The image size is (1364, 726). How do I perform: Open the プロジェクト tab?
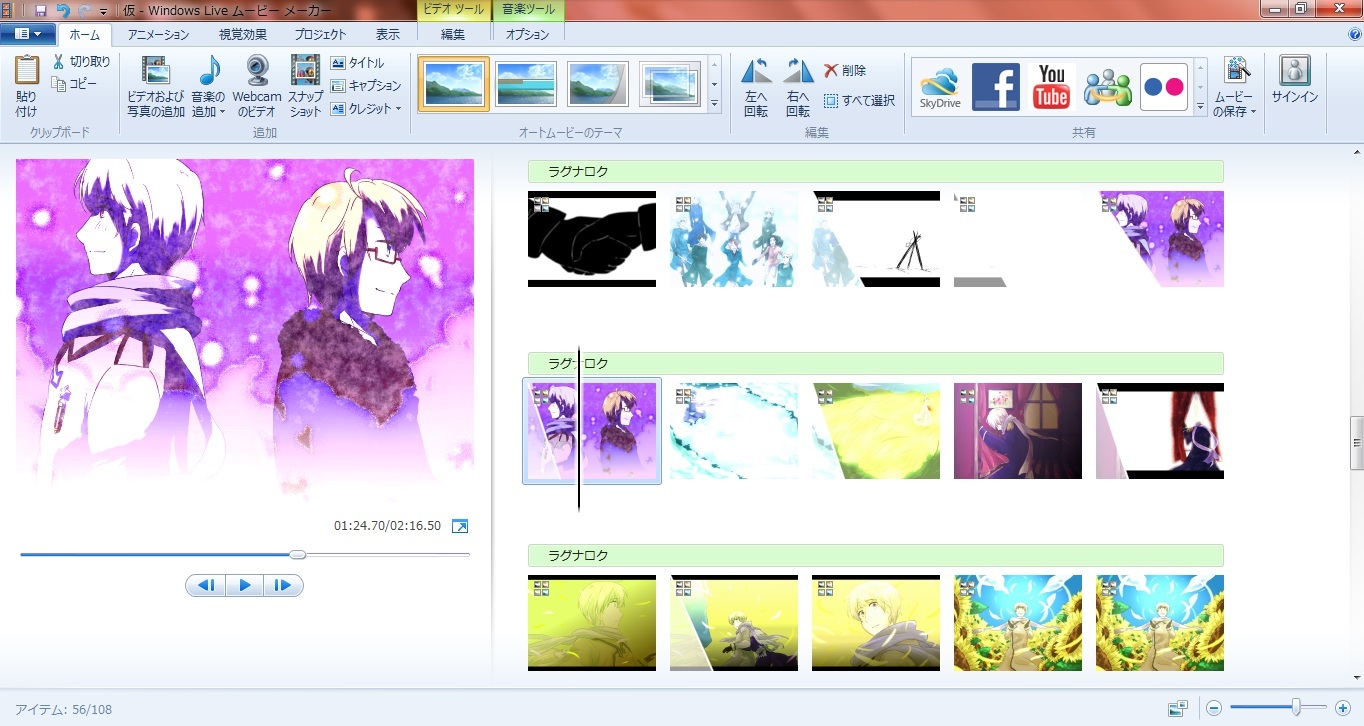pyautogui.click(x=321, y=35)
